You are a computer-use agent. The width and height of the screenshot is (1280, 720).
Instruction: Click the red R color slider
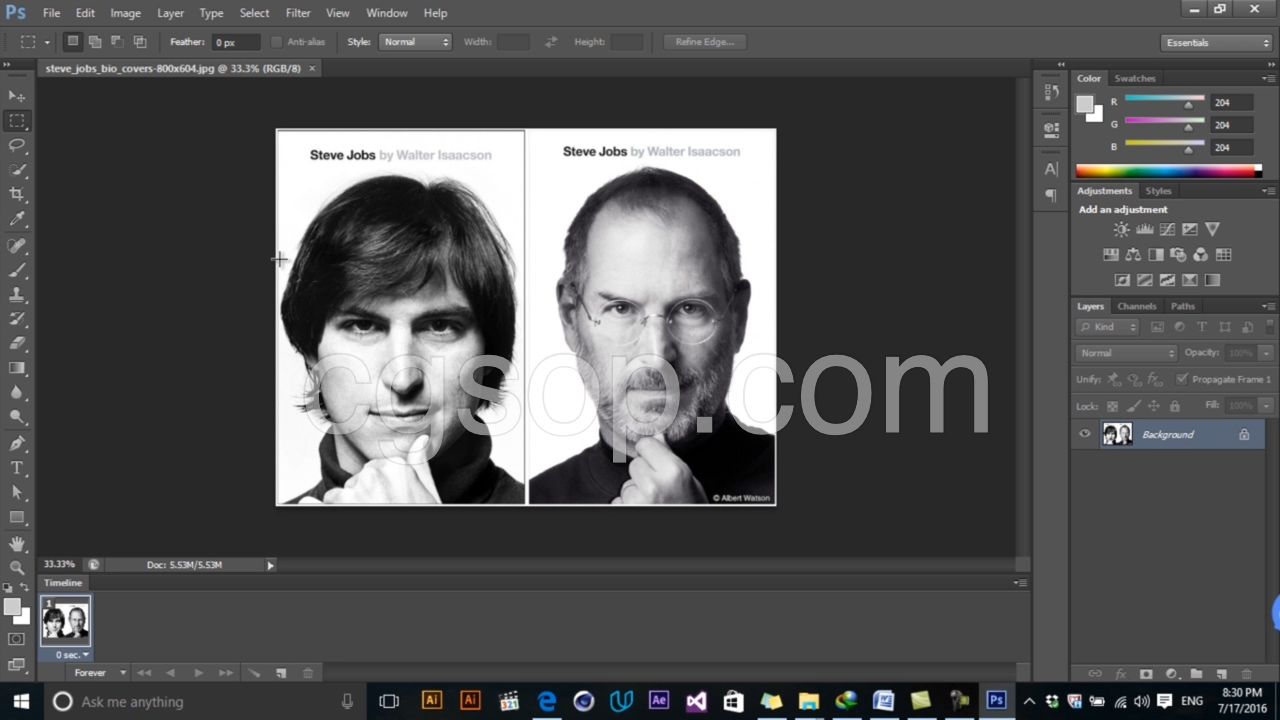click(1164, 101)
